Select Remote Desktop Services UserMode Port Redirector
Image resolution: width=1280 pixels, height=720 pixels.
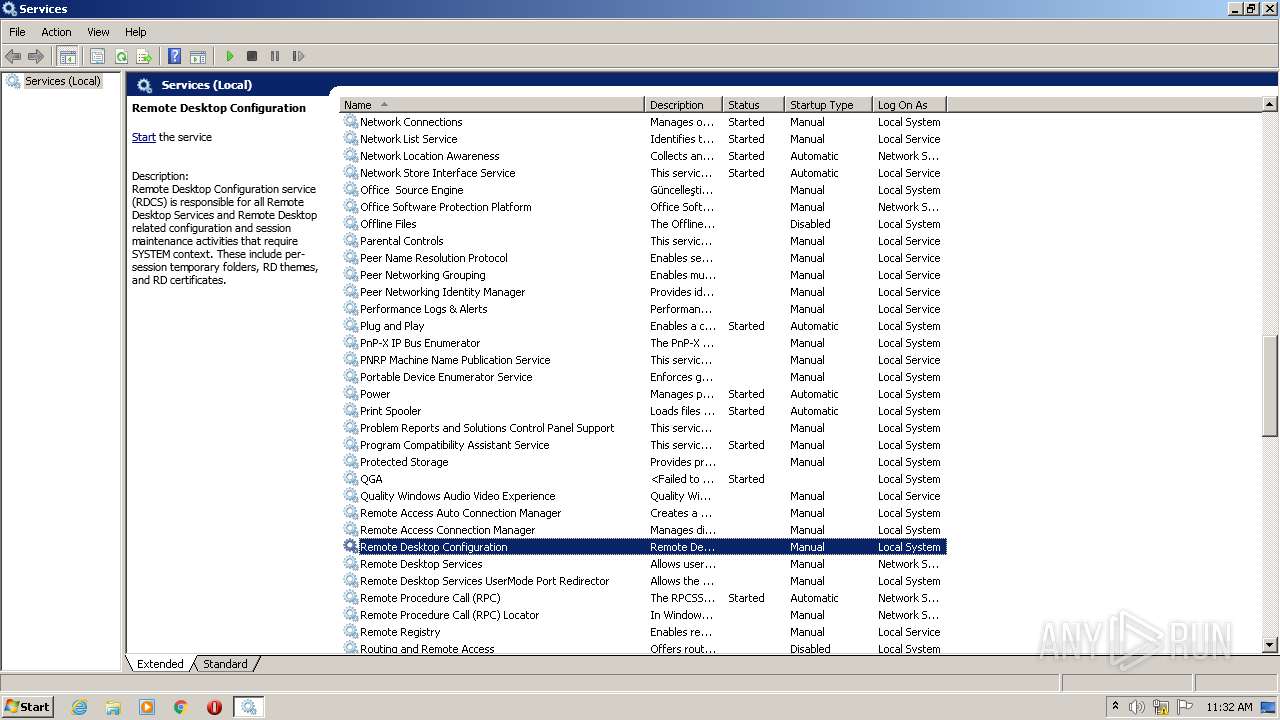(x=643, y=581)
